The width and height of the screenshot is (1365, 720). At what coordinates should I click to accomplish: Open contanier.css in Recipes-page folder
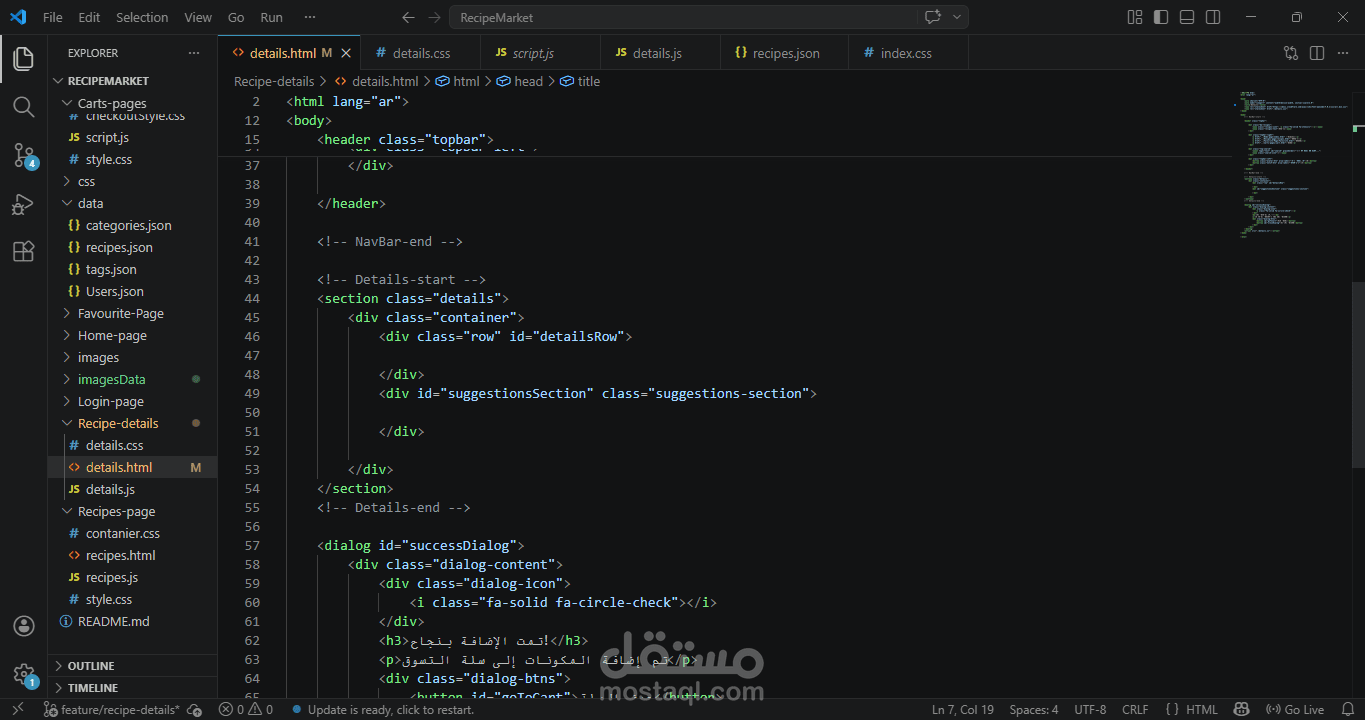point(132,533)
